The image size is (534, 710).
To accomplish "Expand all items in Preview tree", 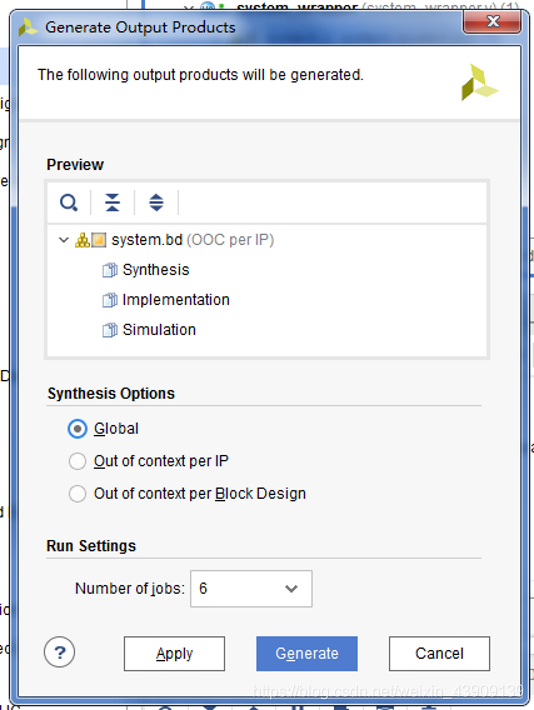I will click(x=156, y=202).
